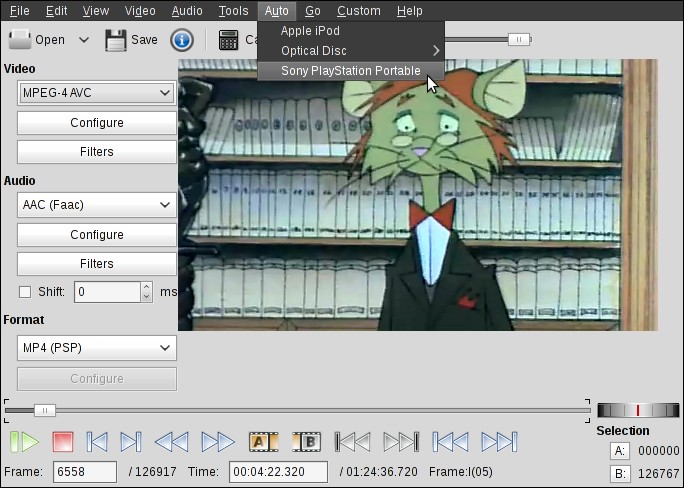Click the jog shuttle wheel control
The image size is (684, 488).
(638, 410)
